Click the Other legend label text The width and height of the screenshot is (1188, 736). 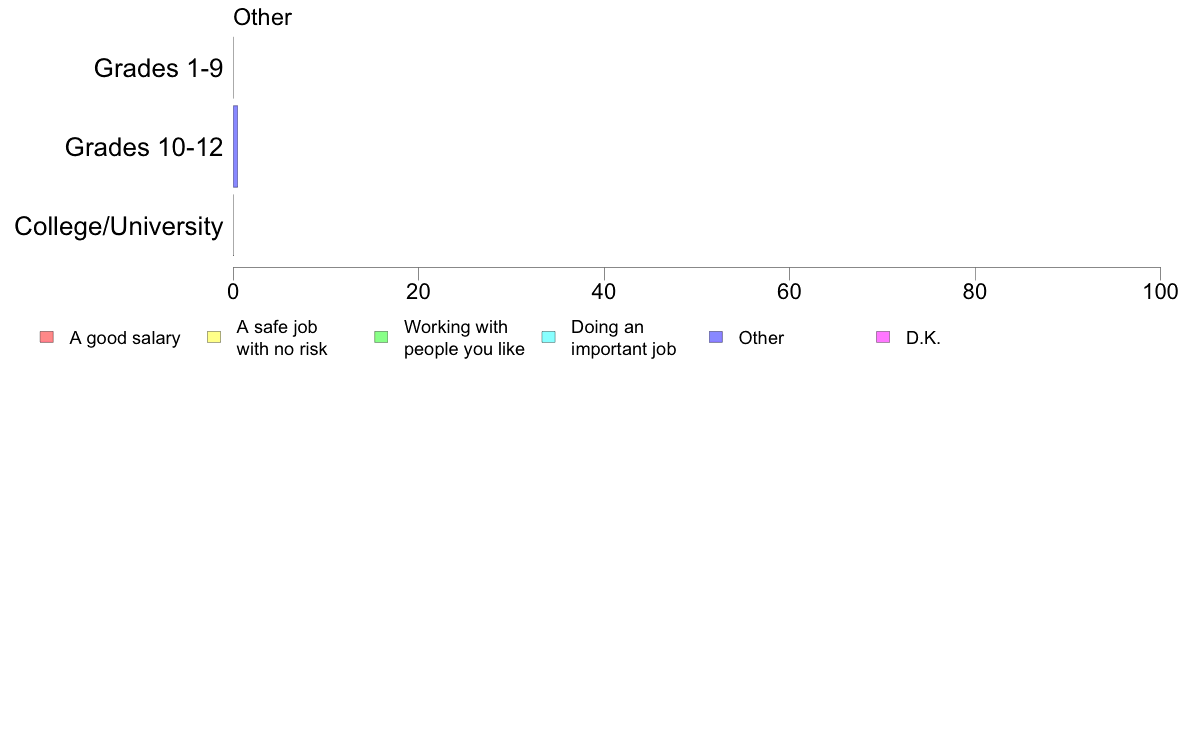point(761,338)
